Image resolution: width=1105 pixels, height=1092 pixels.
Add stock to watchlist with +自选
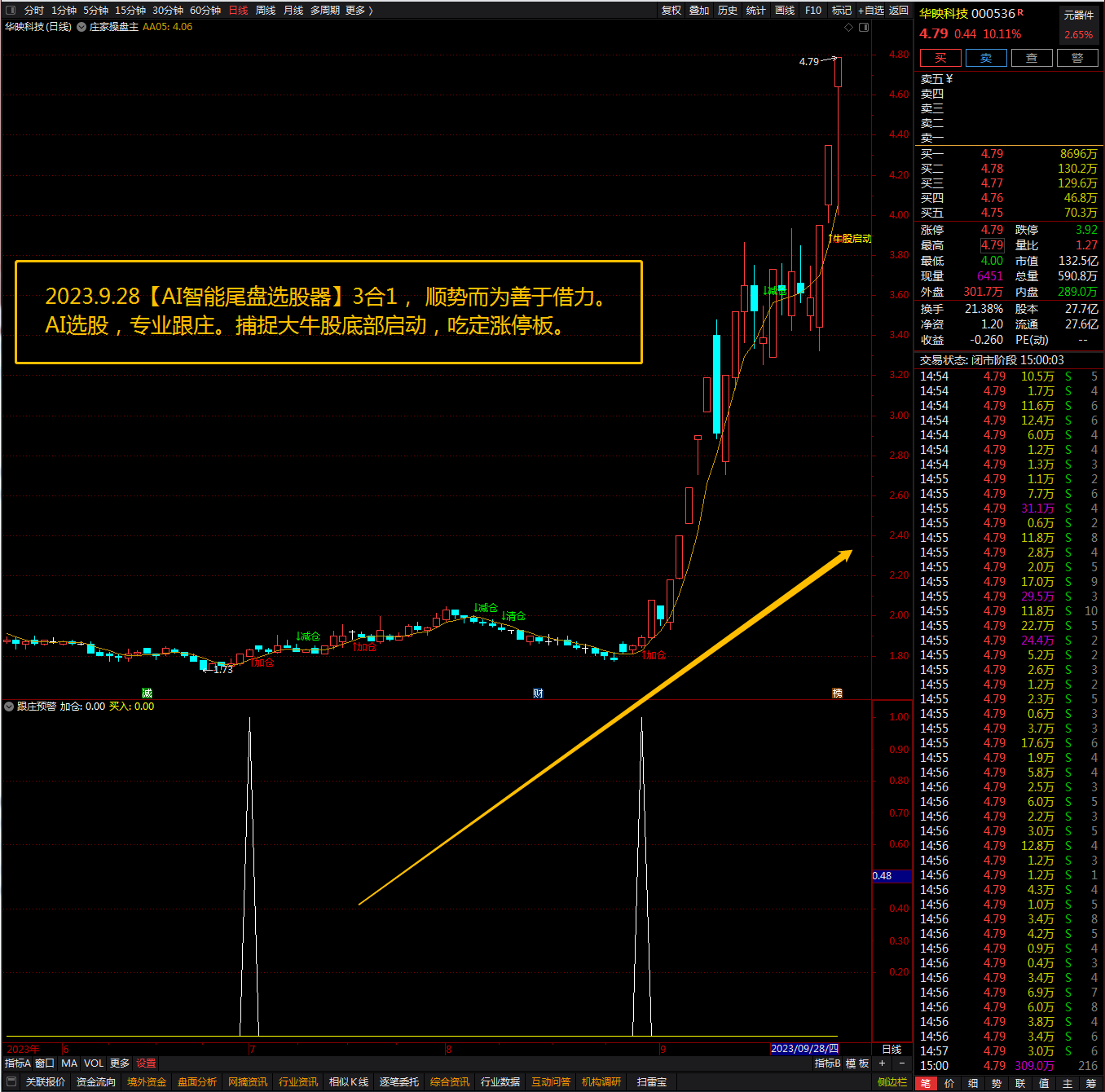click(x=870, y=11)
